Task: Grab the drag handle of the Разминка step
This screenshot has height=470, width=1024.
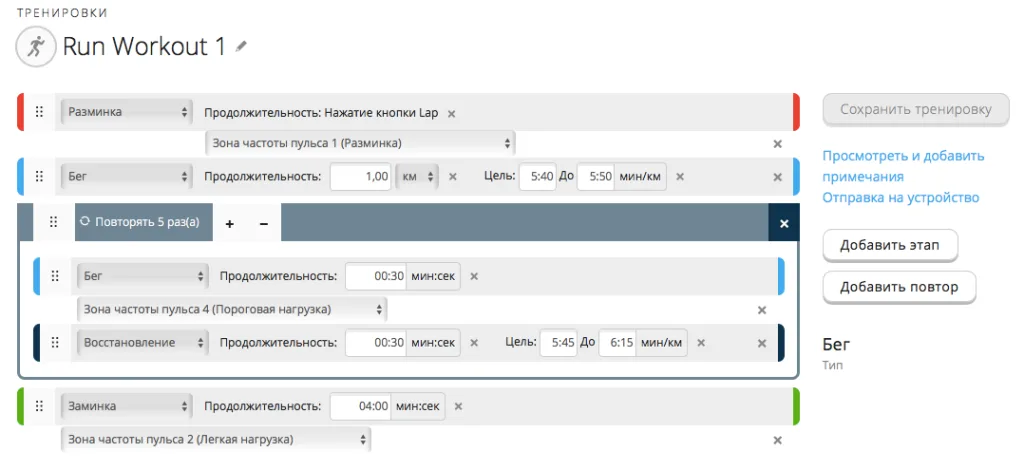Action: pos(39,112)
